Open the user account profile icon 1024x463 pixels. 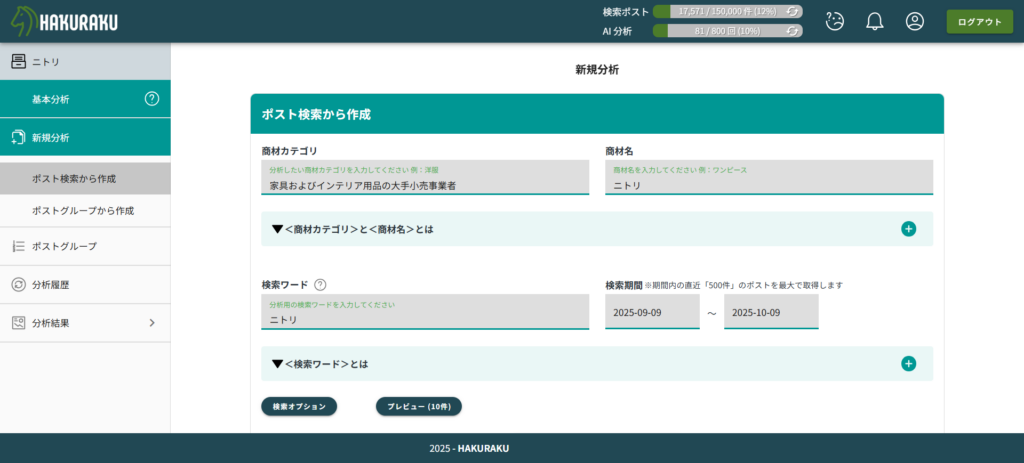click(914, 21)
